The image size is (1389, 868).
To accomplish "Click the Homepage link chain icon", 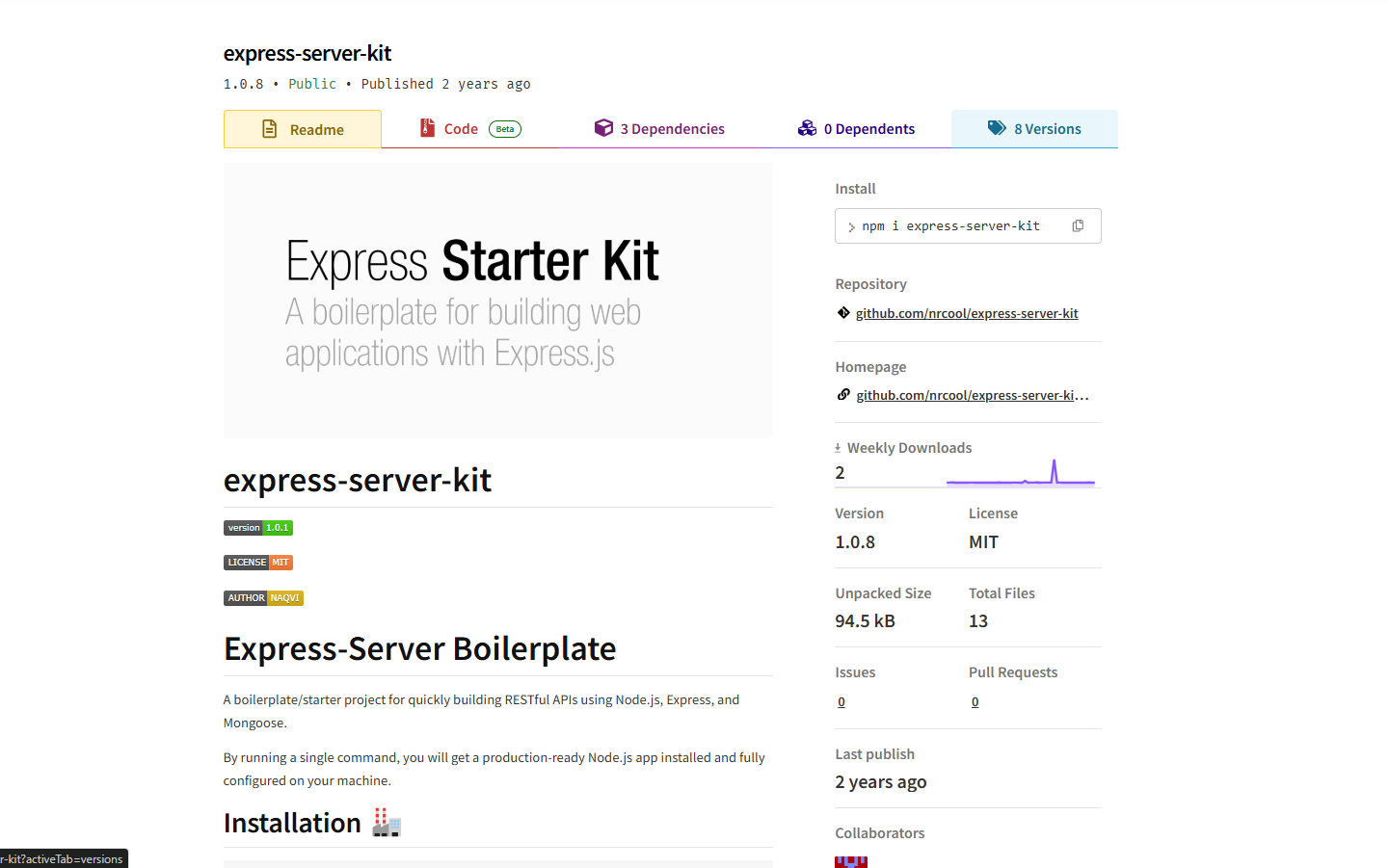I will 843,395.
